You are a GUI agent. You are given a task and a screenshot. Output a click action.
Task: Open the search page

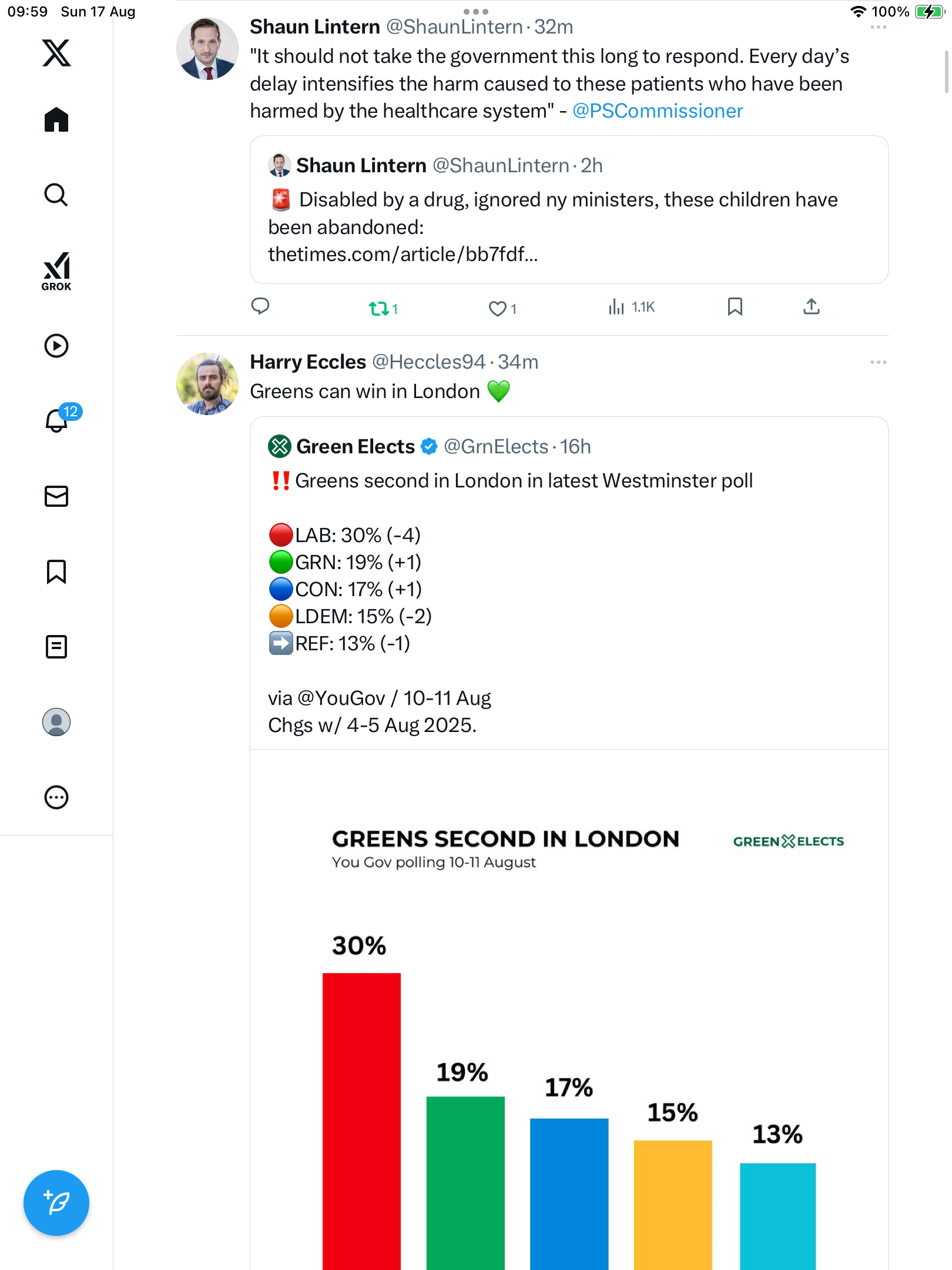[56, 195]
